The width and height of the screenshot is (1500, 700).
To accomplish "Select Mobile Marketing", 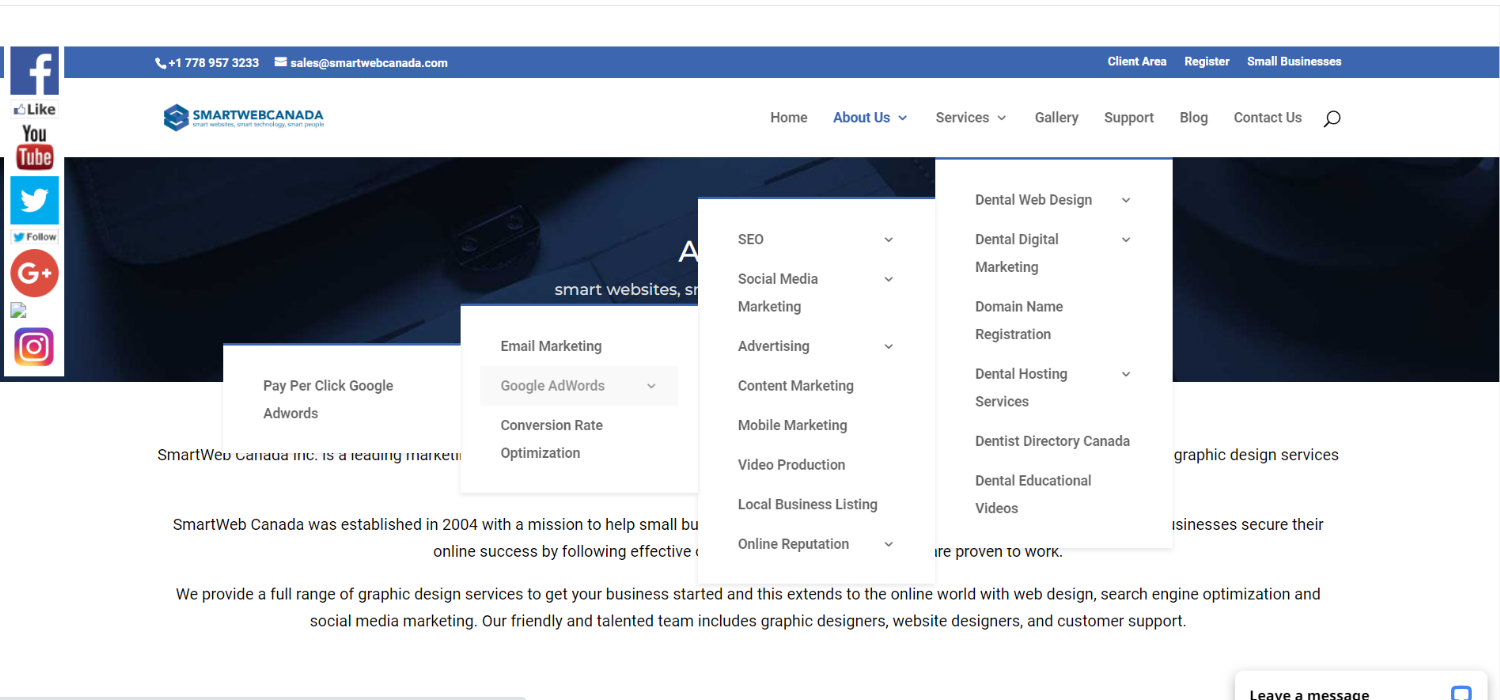I will (x=792, y=425).
